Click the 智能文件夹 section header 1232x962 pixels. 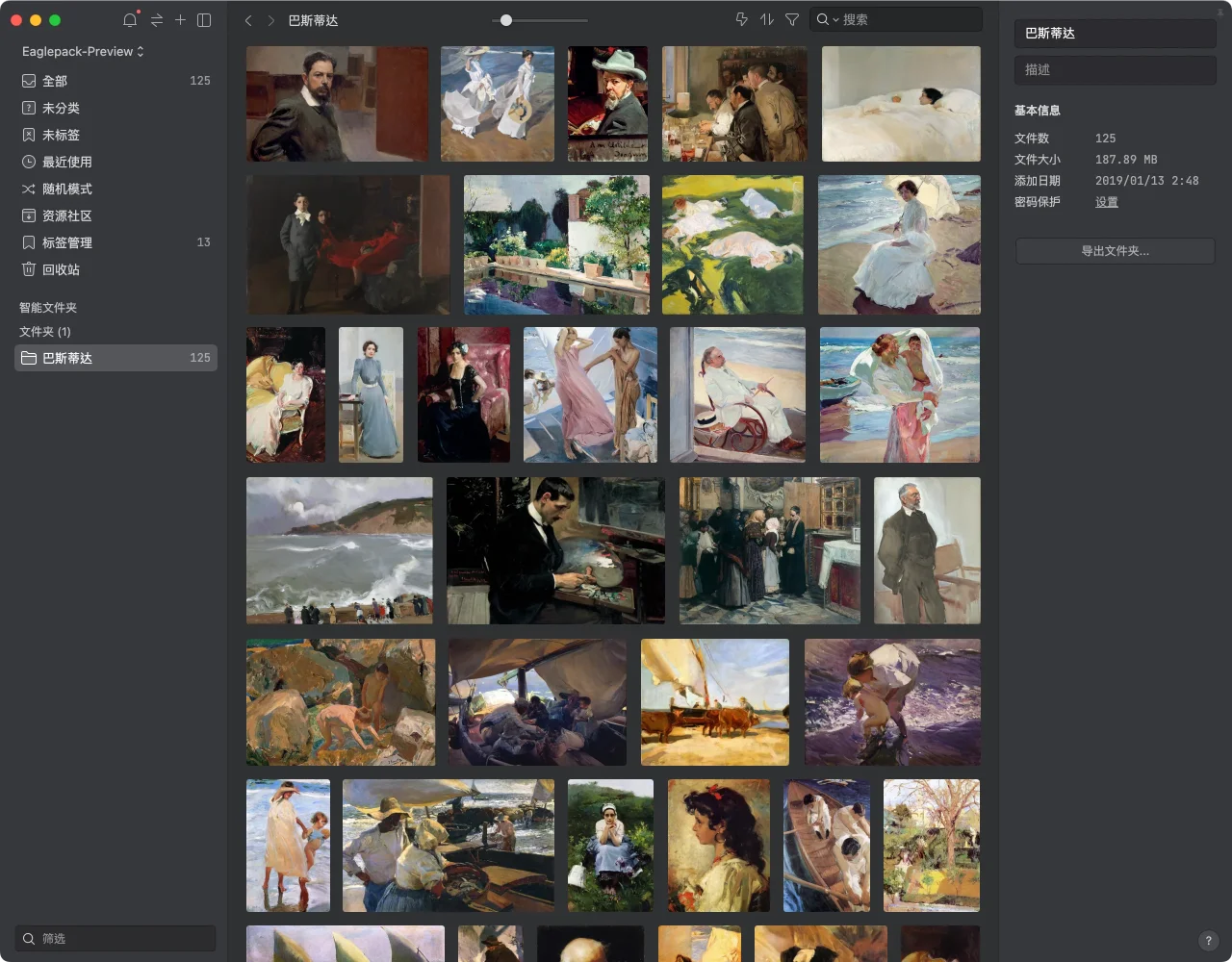coord(48,308)
